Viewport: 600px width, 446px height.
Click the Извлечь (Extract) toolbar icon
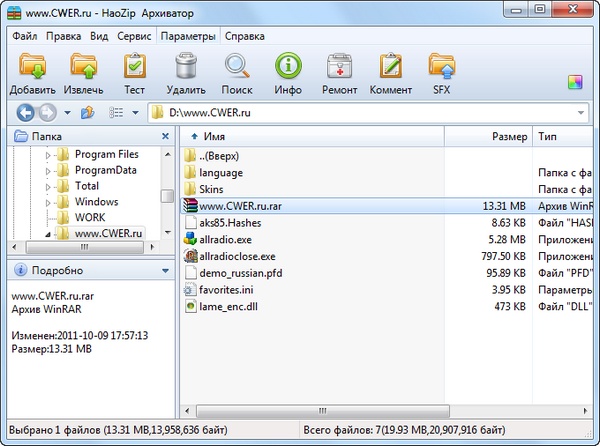tap(84, 69)
